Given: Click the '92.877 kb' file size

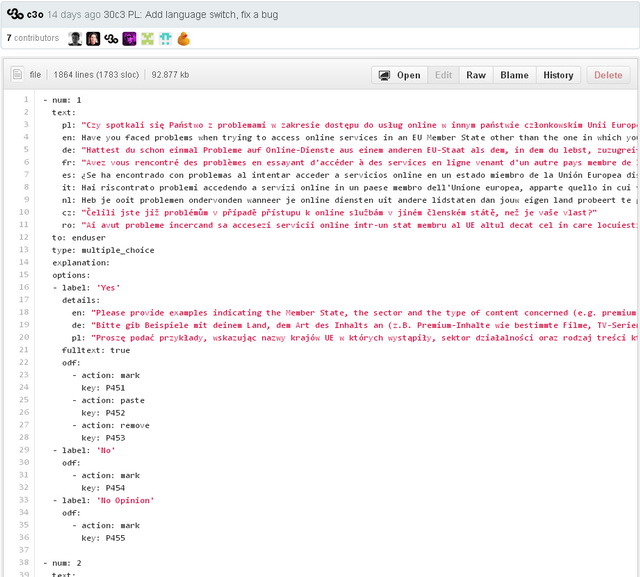Looking at the screenshot, I should (170, 75).
